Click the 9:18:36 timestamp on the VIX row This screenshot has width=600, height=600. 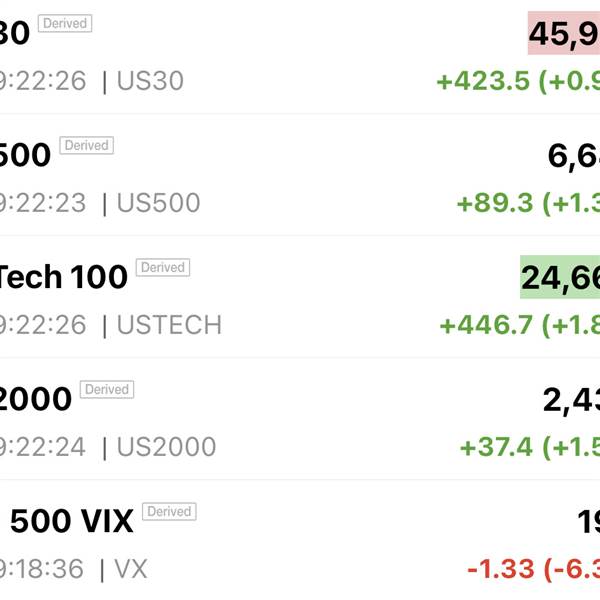(x=42, y=569)
